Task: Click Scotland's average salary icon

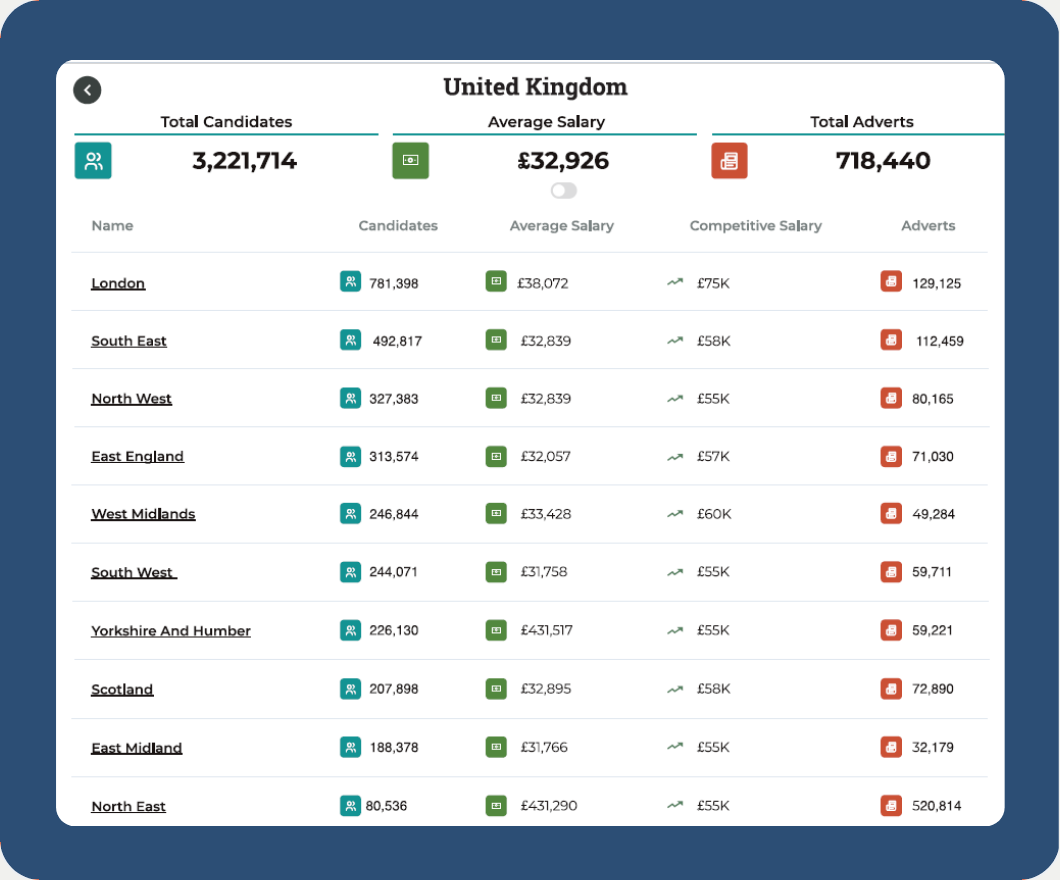Action: click(496, 689)
